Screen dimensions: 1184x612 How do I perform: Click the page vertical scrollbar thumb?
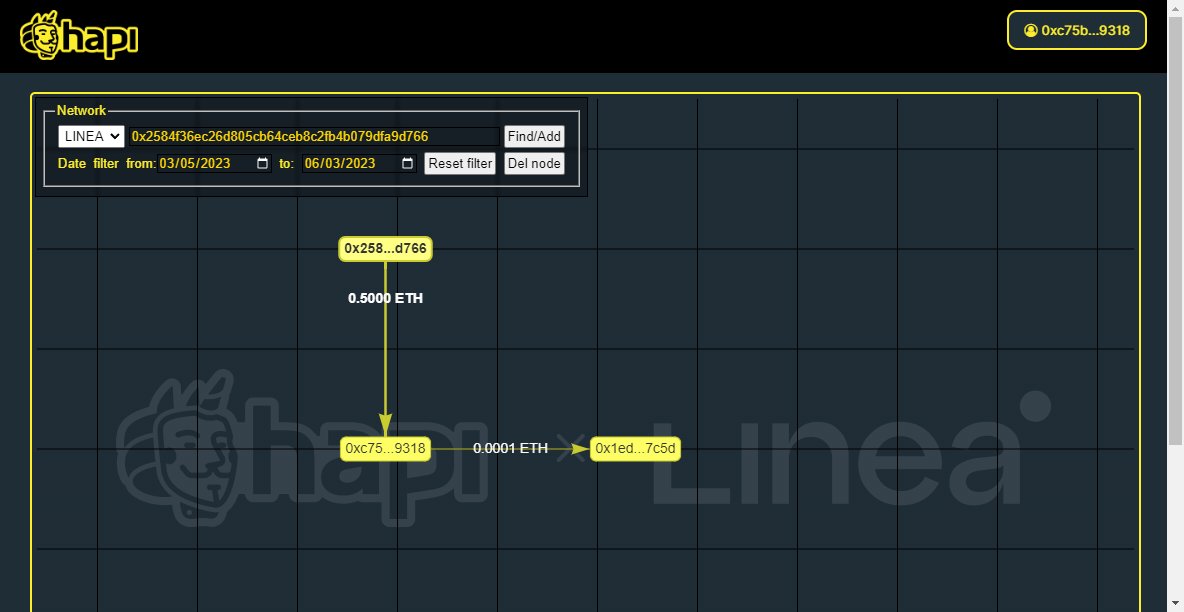point(1176,230)
